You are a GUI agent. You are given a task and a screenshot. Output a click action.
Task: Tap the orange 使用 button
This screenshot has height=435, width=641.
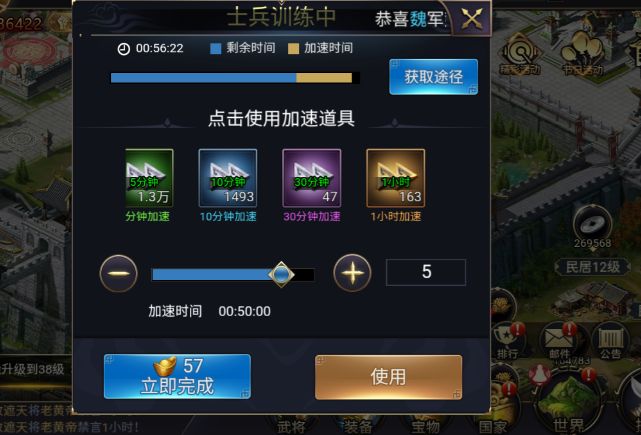click(388, 377)
